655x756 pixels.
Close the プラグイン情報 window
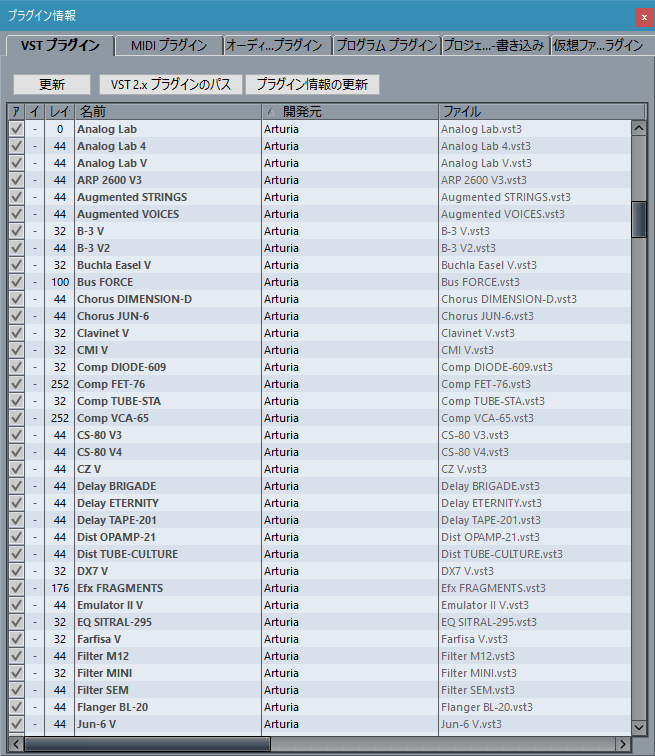coord(644,17)
